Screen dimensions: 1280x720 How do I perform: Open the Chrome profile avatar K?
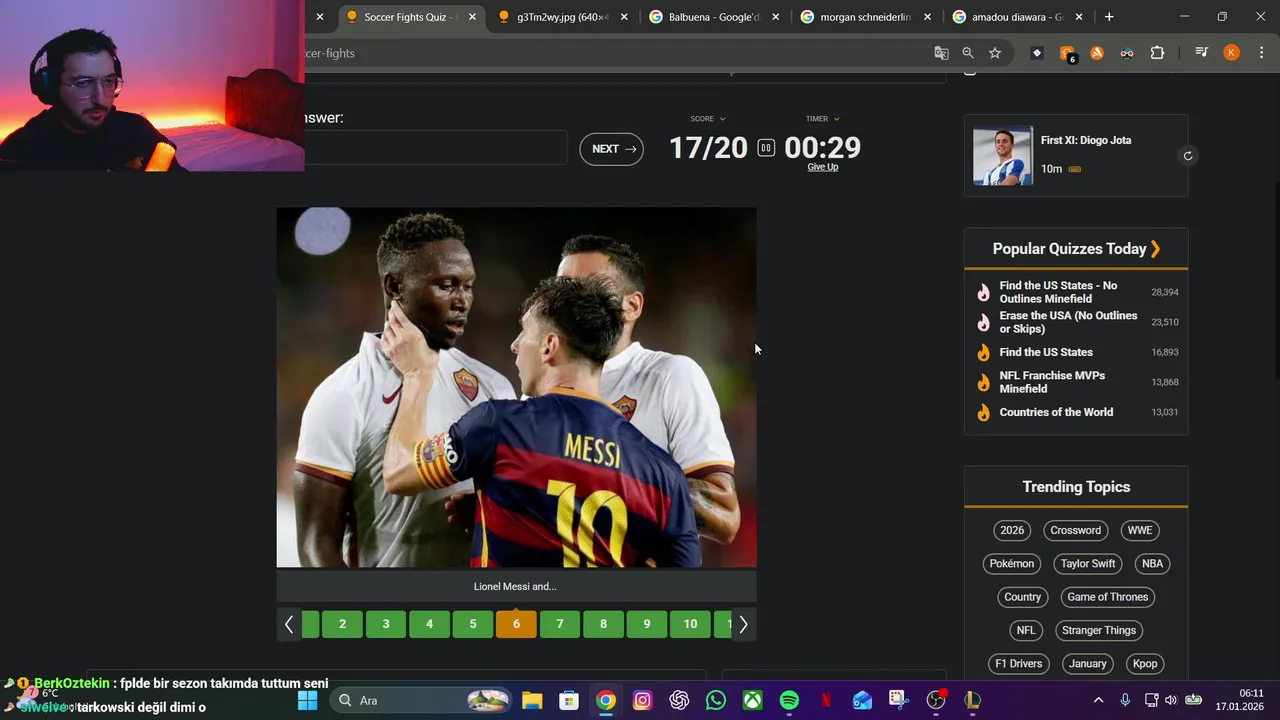point(1231,53)
